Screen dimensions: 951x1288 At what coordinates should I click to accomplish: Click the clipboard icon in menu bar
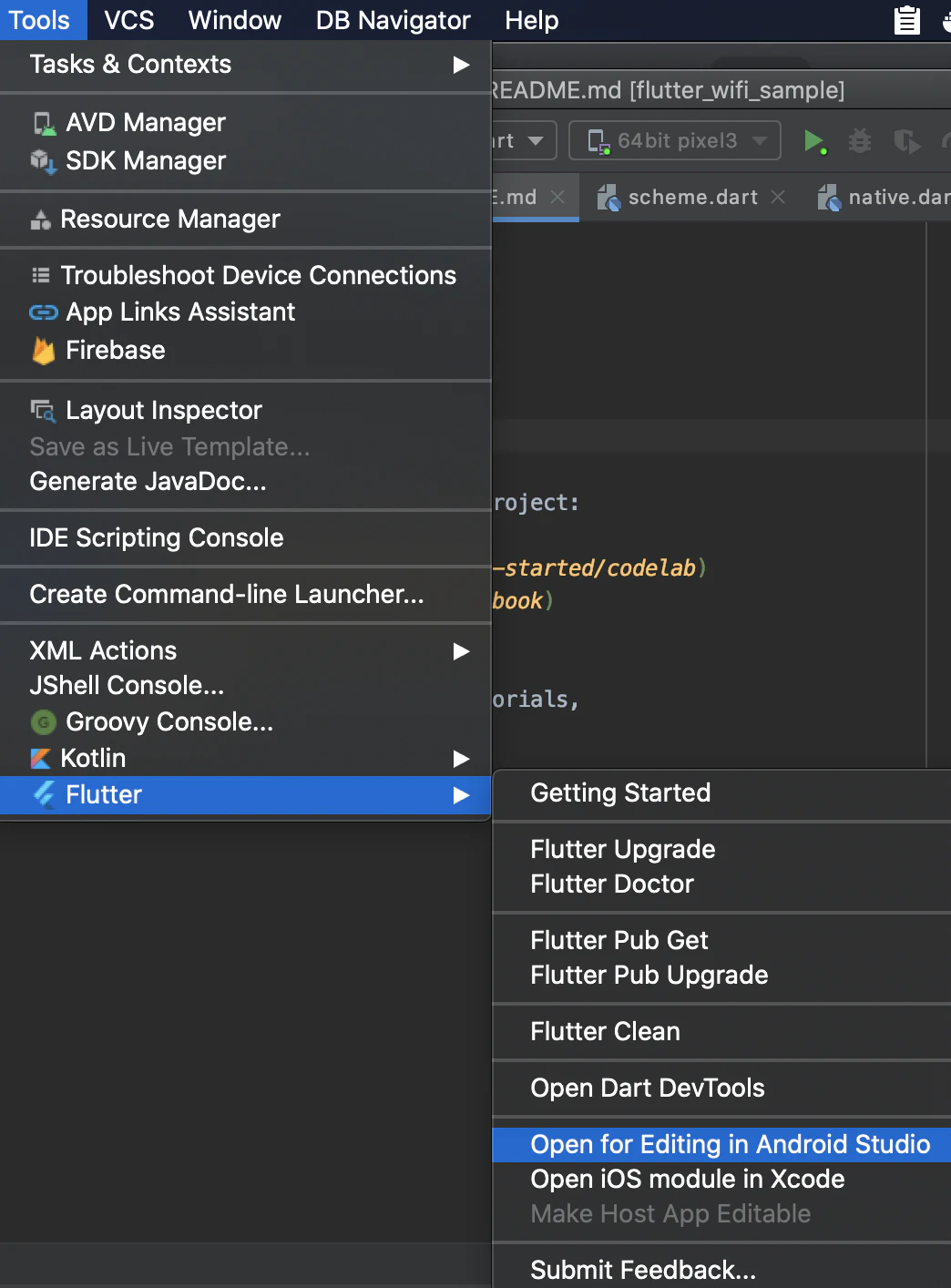coord(906,20)
